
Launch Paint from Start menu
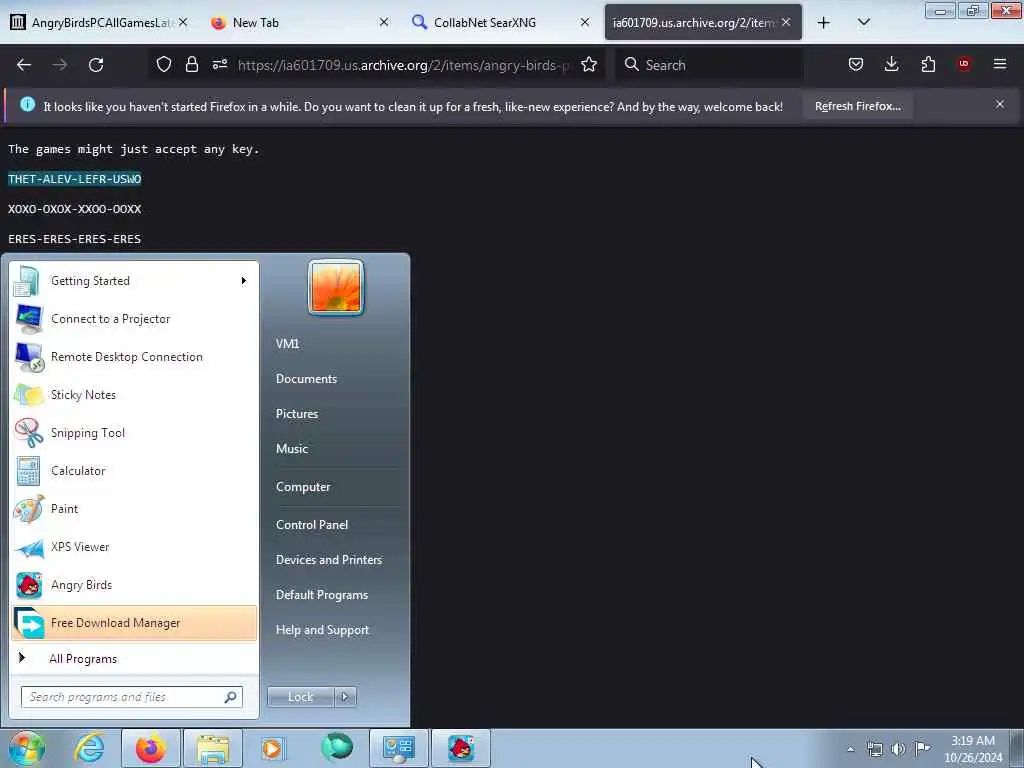pos(134,509)
